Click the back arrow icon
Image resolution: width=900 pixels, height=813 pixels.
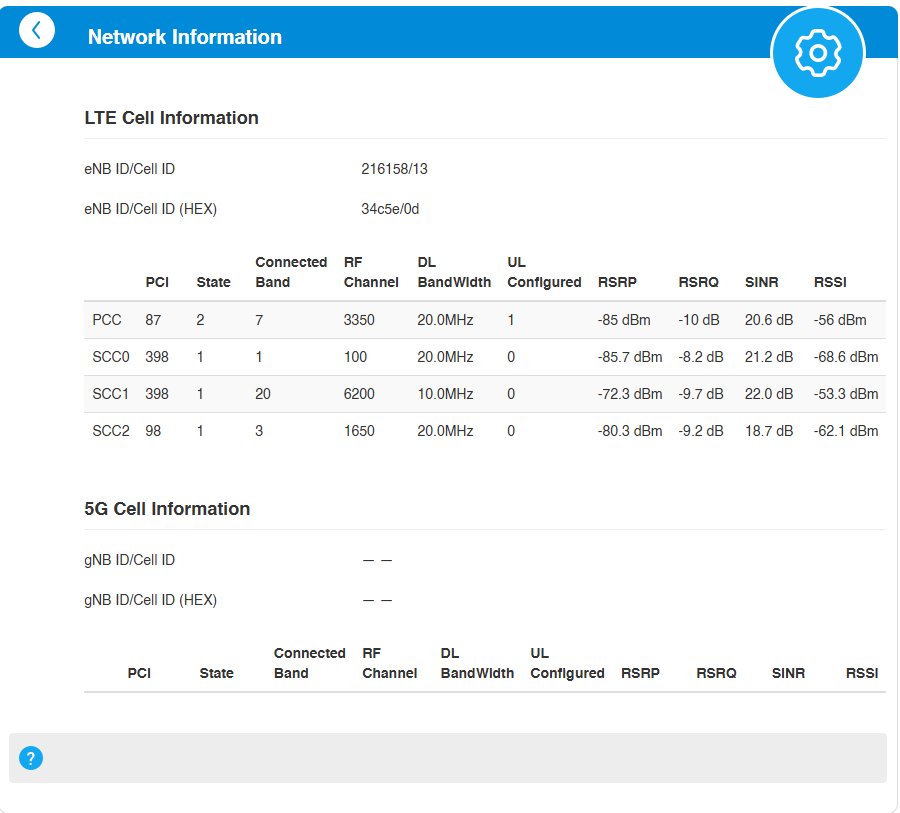(37, 31)
